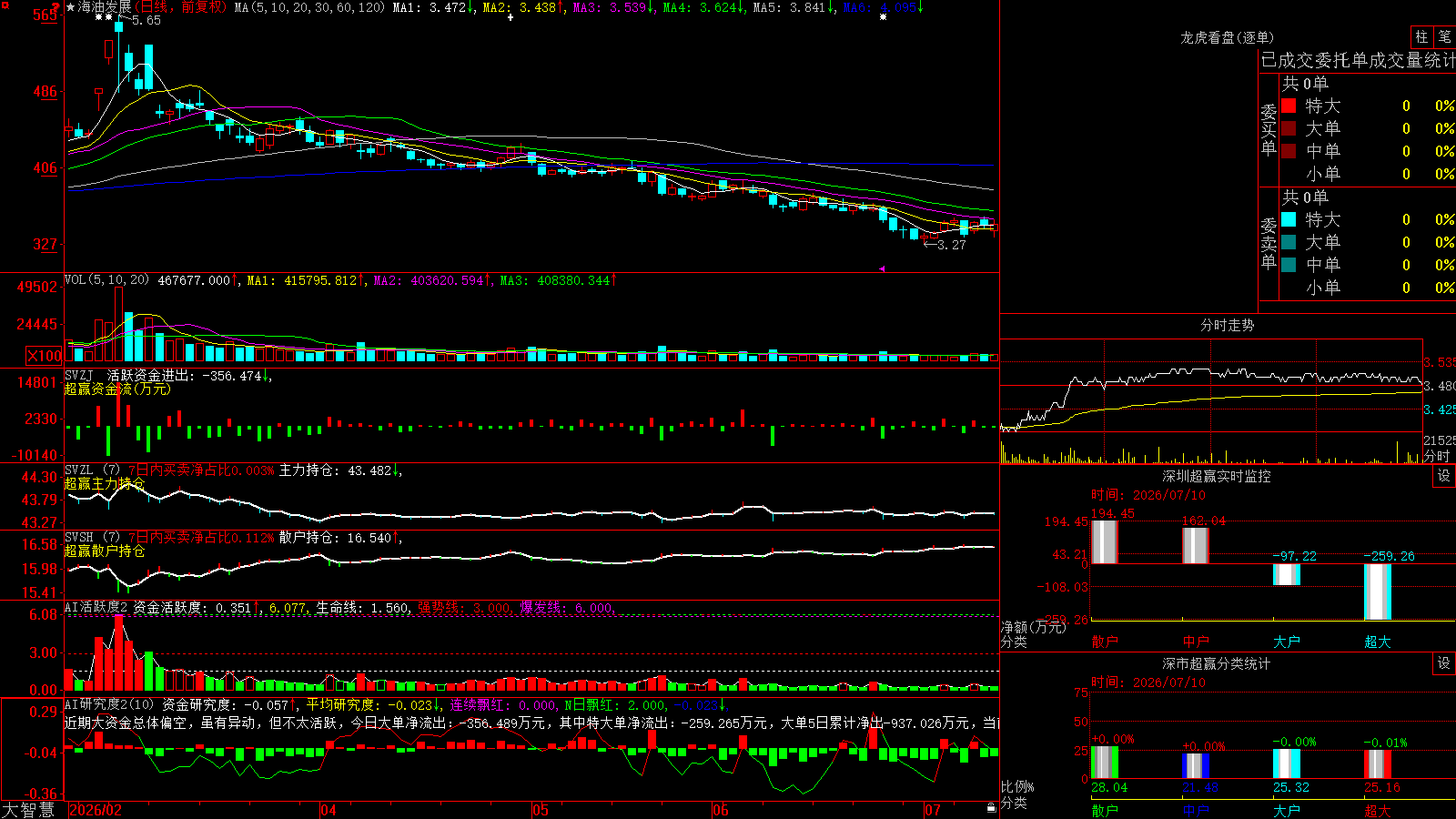
Task: Click the lock icon at the chart's bottom-right
Action: (991, 807)
